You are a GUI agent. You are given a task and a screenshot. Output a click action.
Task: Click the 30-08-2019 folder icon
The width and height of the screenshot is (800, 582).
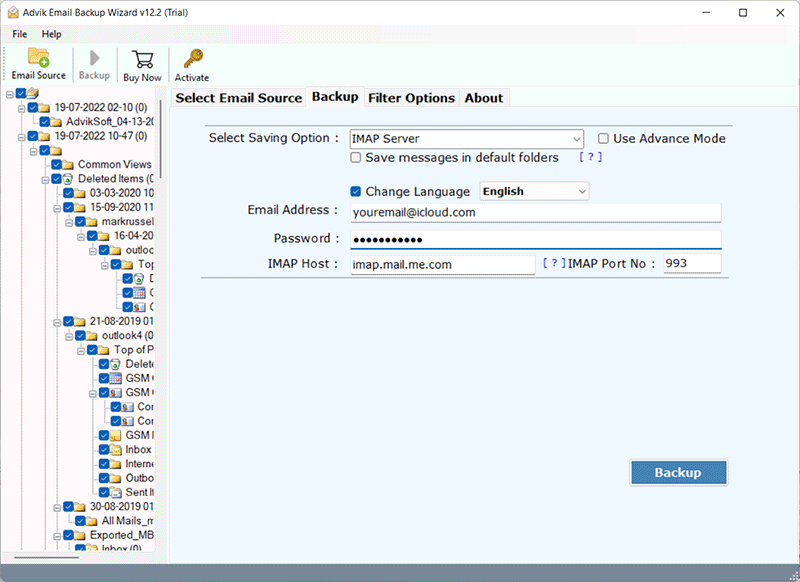pos(80,507)
